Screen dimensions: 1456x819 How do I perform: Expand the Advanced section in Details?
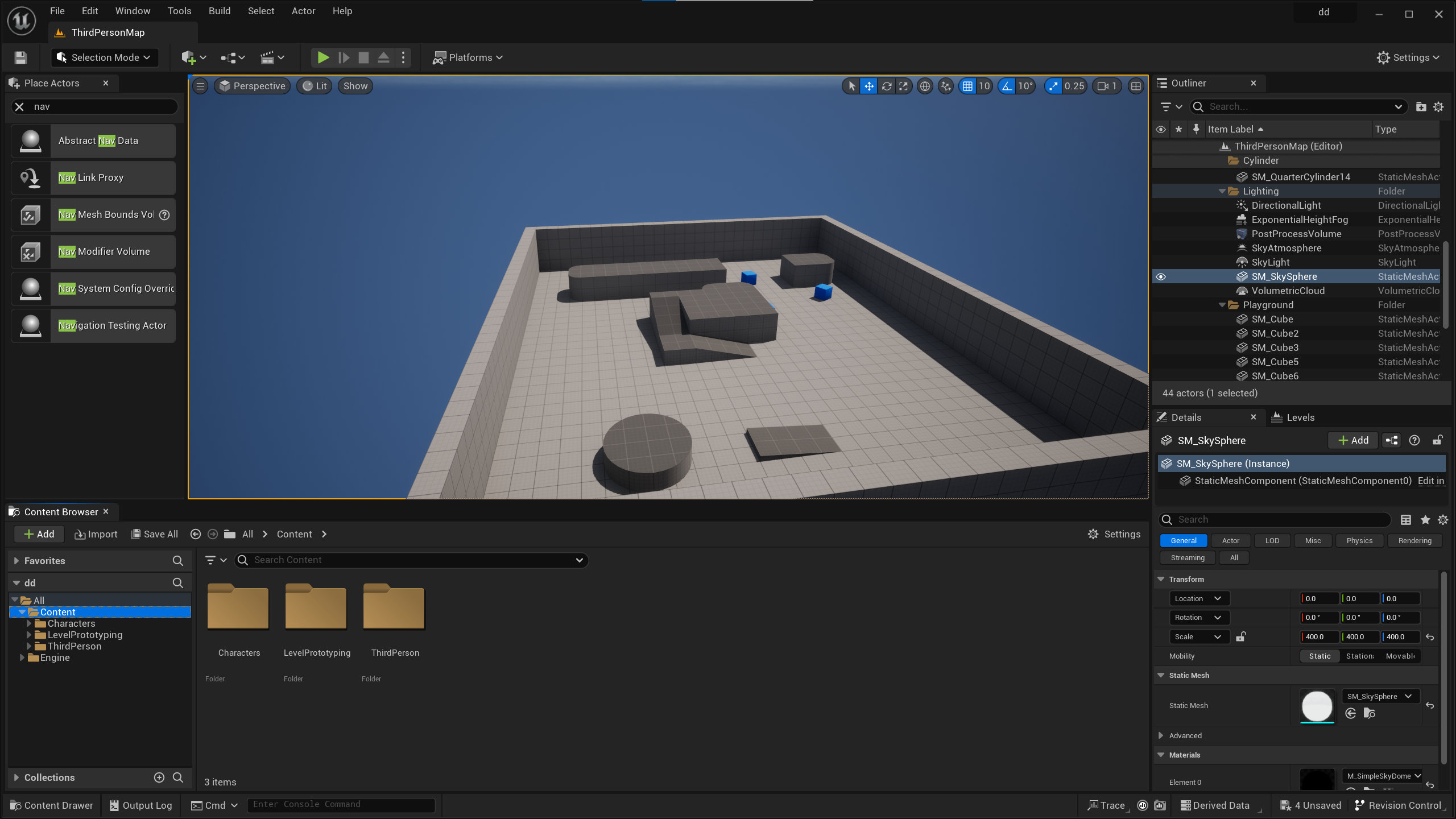pyautogui.click(x=1161, y=735)
